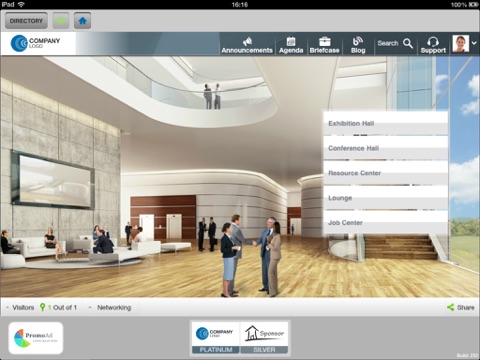Open the Blog feed icon
This screenshot has height=360, width=480.
[358, 41]
